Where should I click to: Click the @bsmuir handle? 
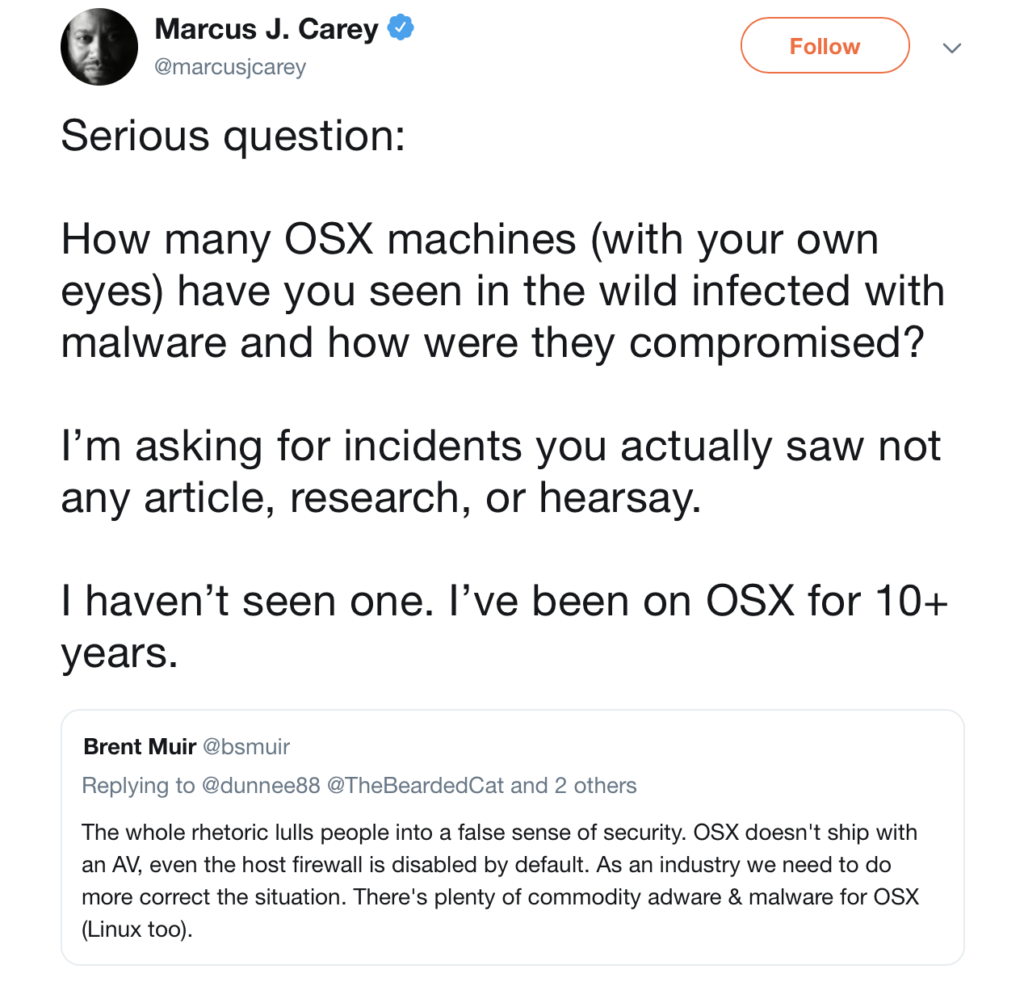(x=246, y=747)
